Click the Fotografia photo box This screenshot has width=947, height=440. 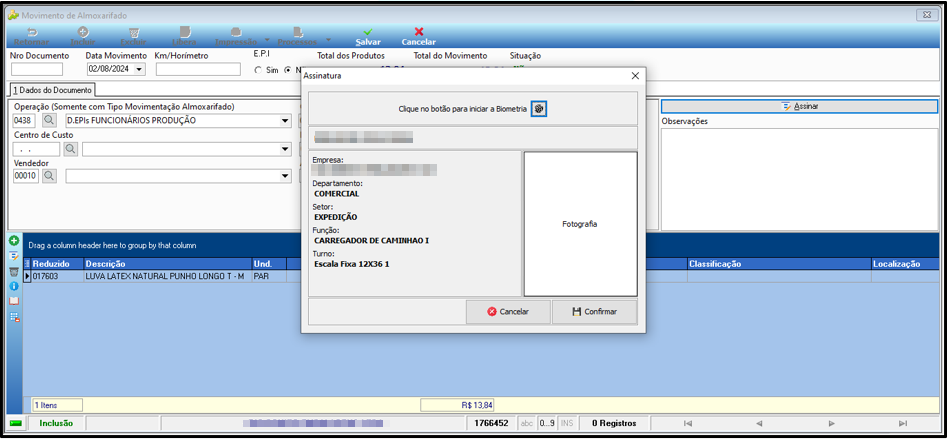point(580,224)
